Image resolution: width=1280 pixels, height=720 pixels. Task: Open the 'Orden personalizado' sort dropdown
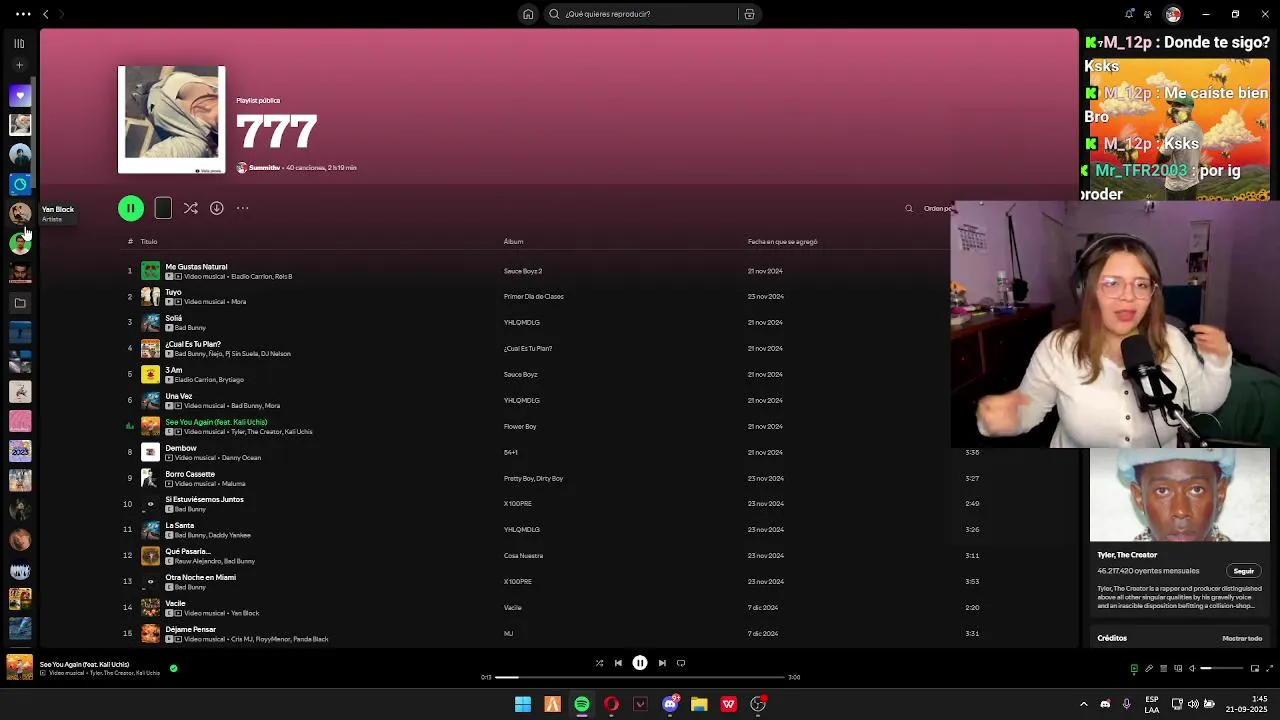click(x=937, y=209)
